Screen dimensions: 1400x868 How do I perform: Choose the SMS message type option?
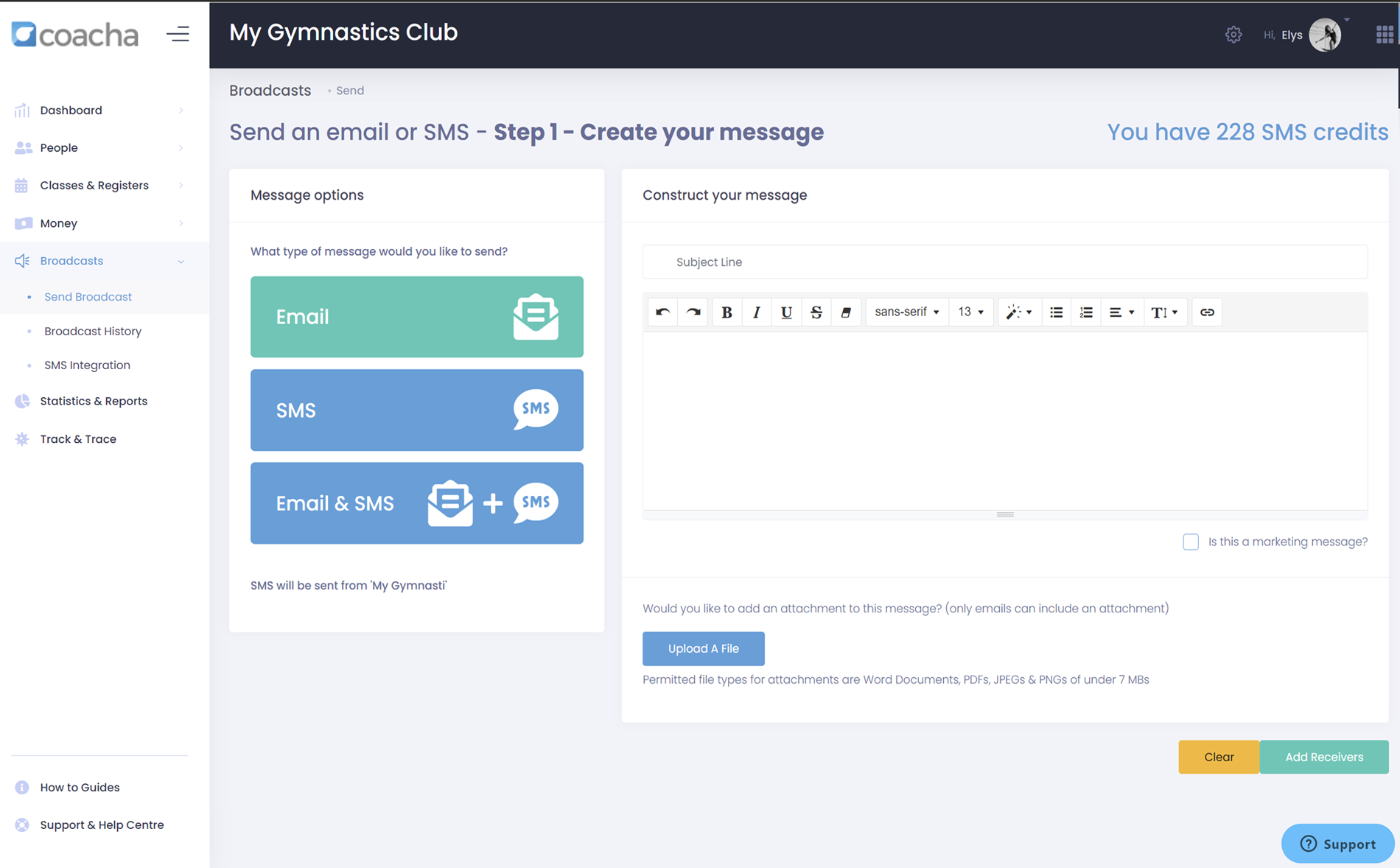416,410
